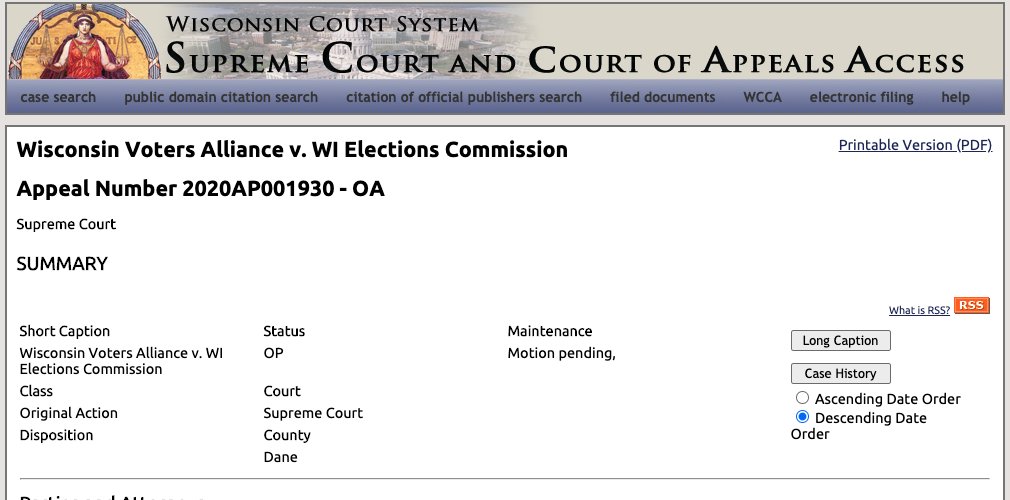This screenshot has width=1010, height=500.
Task: Select the Descending Date Order option
Action: [802, 417]
